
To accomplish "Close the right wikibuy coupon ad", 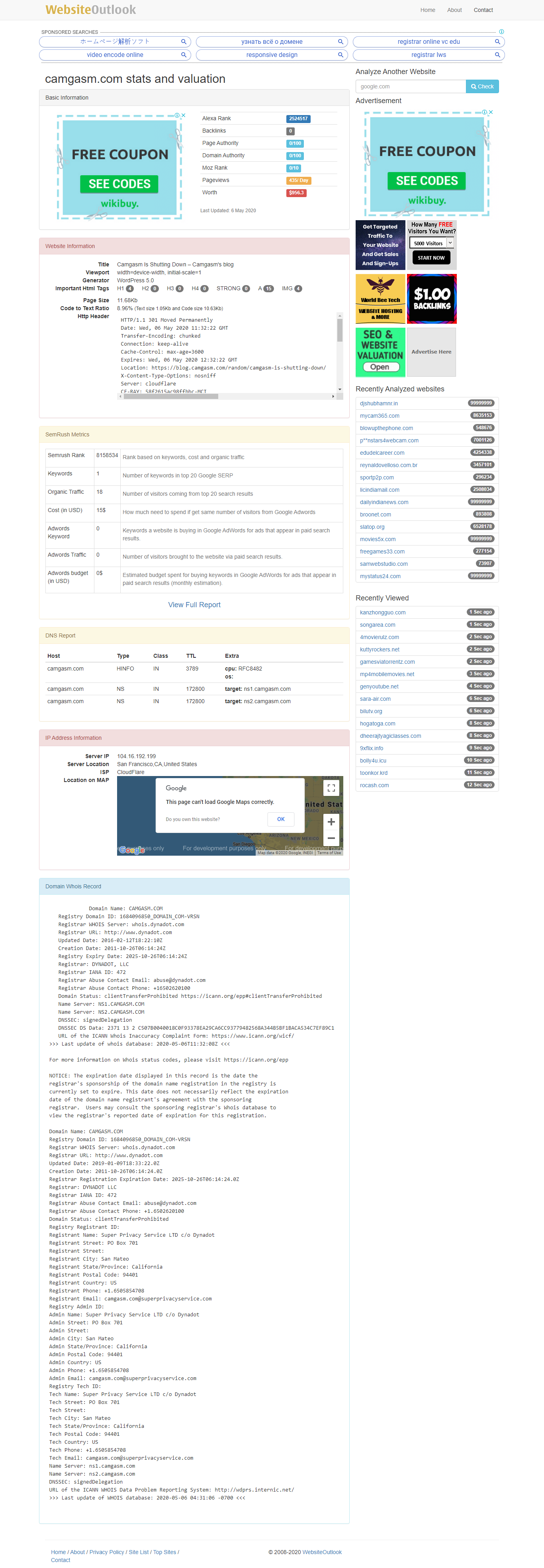I will [491, 112].
